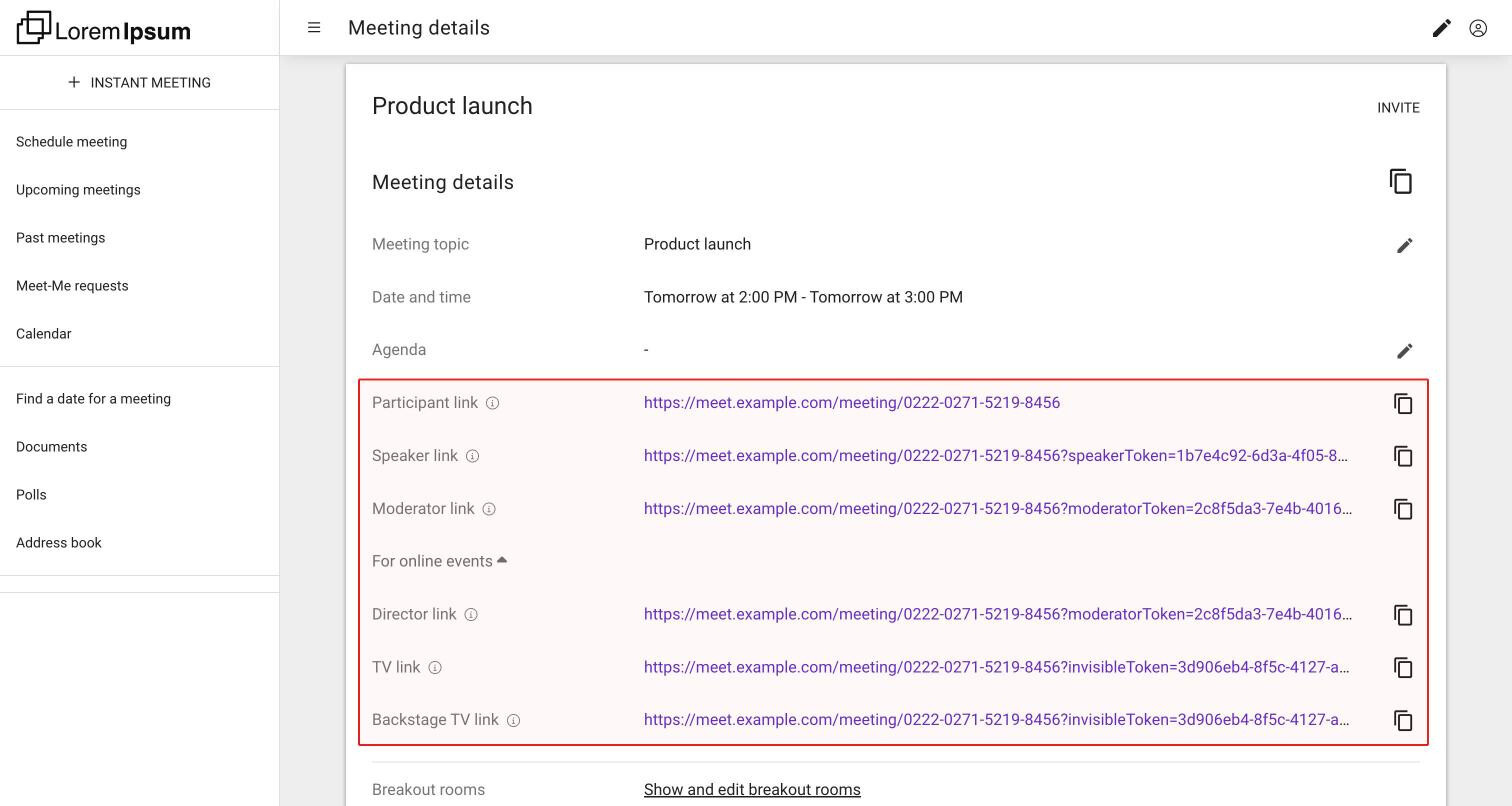
Task: Show info for TV link
Action: point(435,668)
